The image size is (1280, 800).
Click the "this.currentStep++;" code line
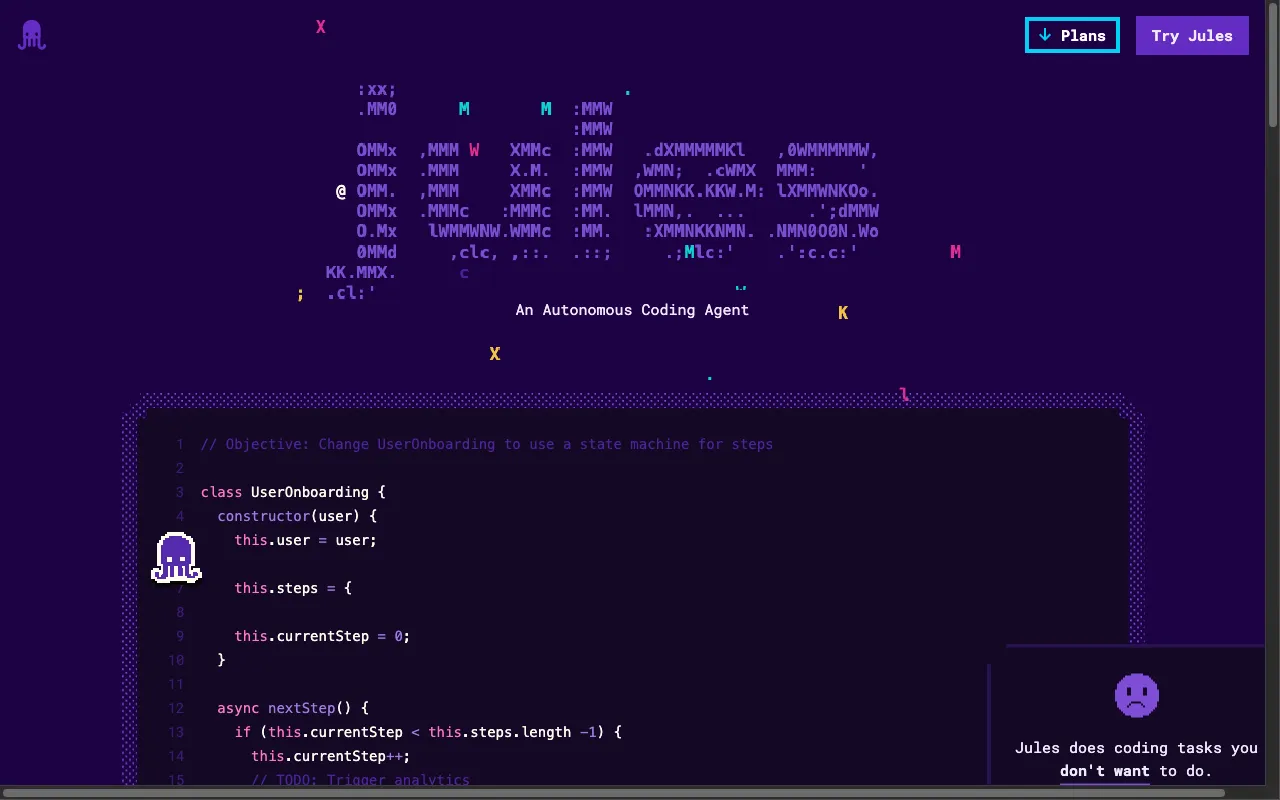coord(331,756)
